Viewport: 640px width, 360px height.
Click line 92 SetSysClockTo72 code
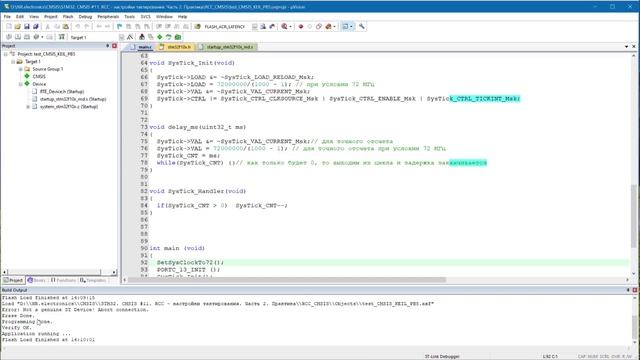tap(190, 262)
